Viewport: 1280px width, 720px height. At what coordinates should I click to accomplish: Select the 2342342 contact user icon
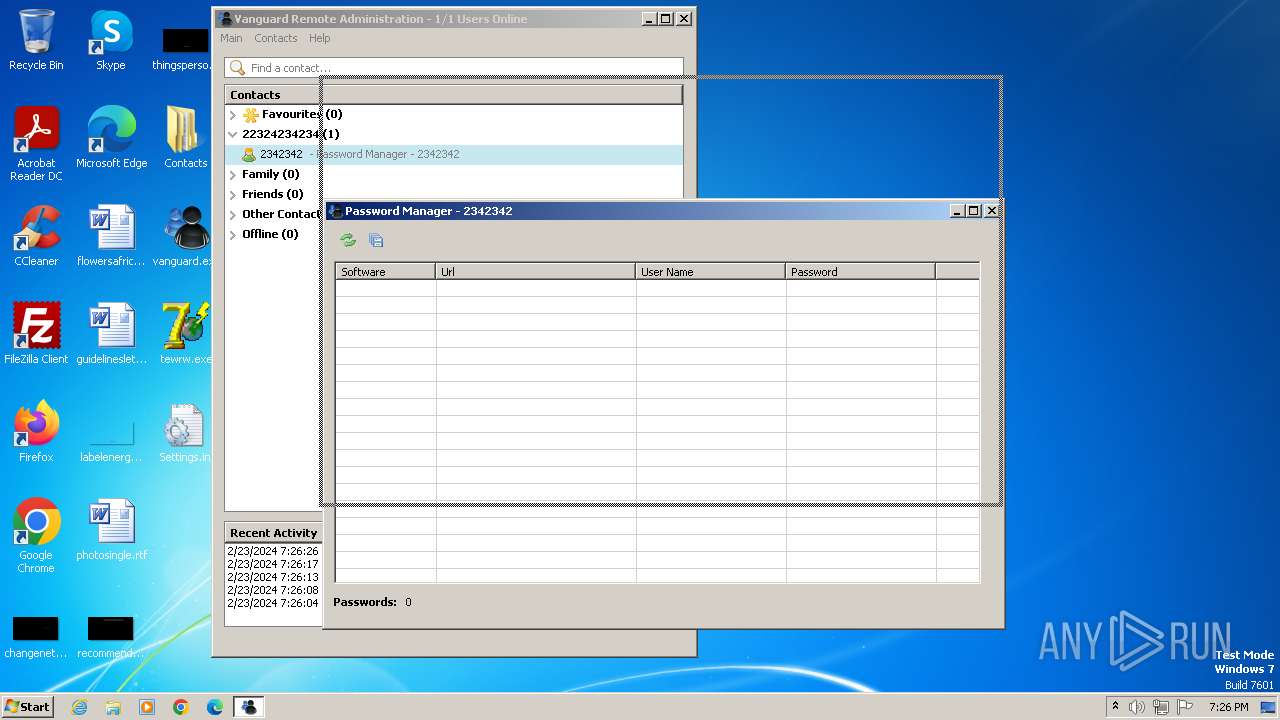(249, 154)
